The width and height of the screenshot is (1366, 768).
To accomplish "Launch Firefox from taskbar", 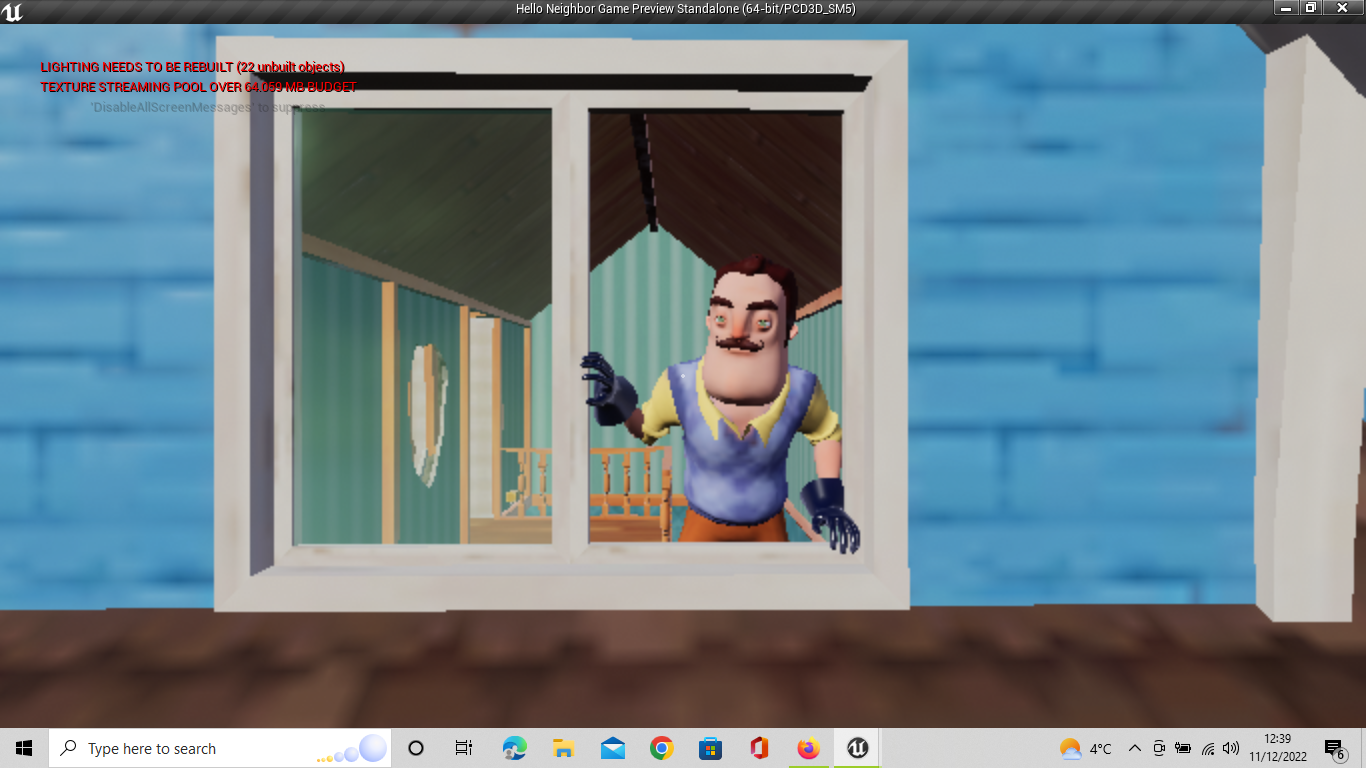I will coord(808,748).
